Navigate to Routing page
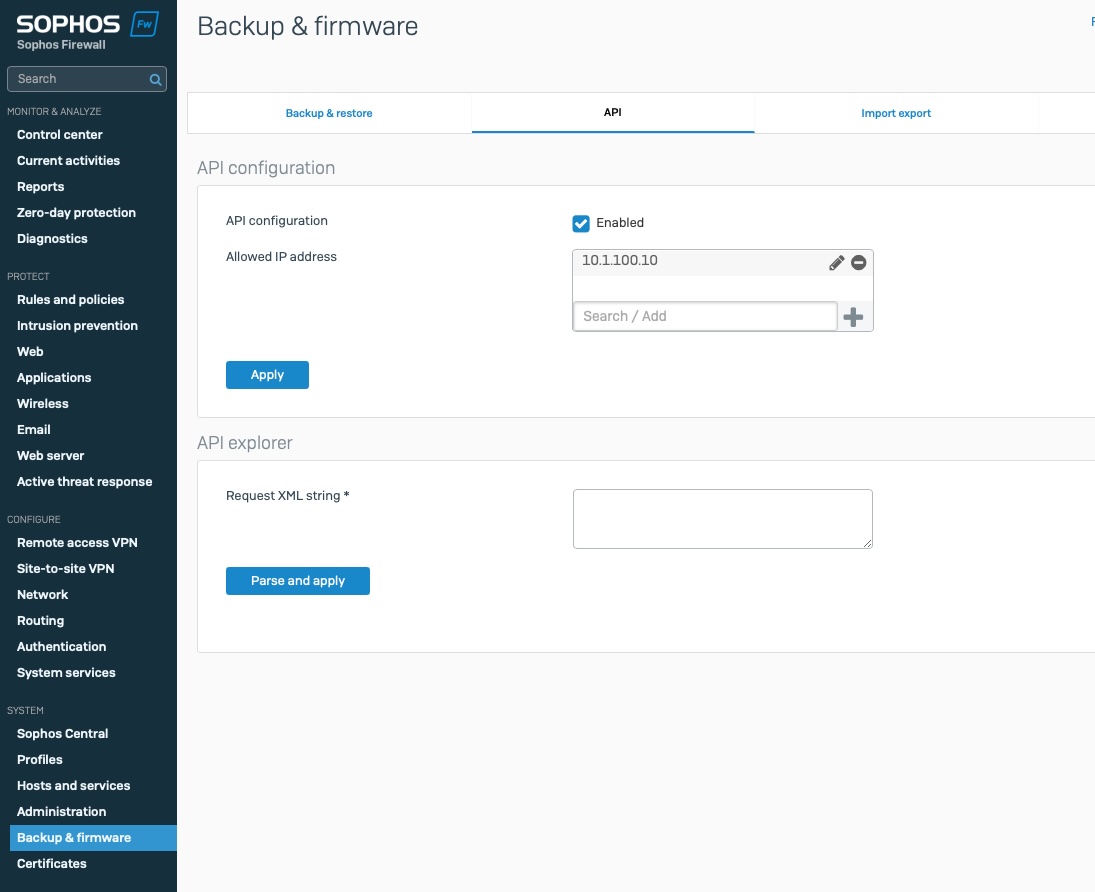The height and width of the screenshot is (892, 1095). point(41,621)
